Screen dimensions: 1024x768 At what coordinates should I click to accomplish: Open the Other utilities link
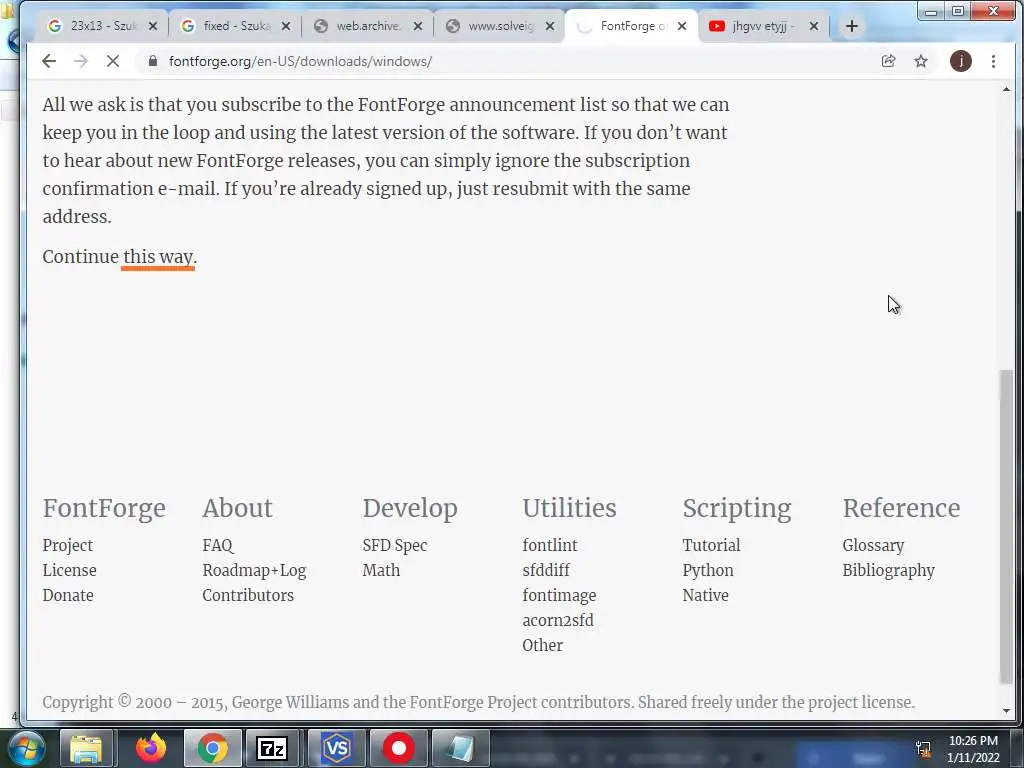coord(543,645)
